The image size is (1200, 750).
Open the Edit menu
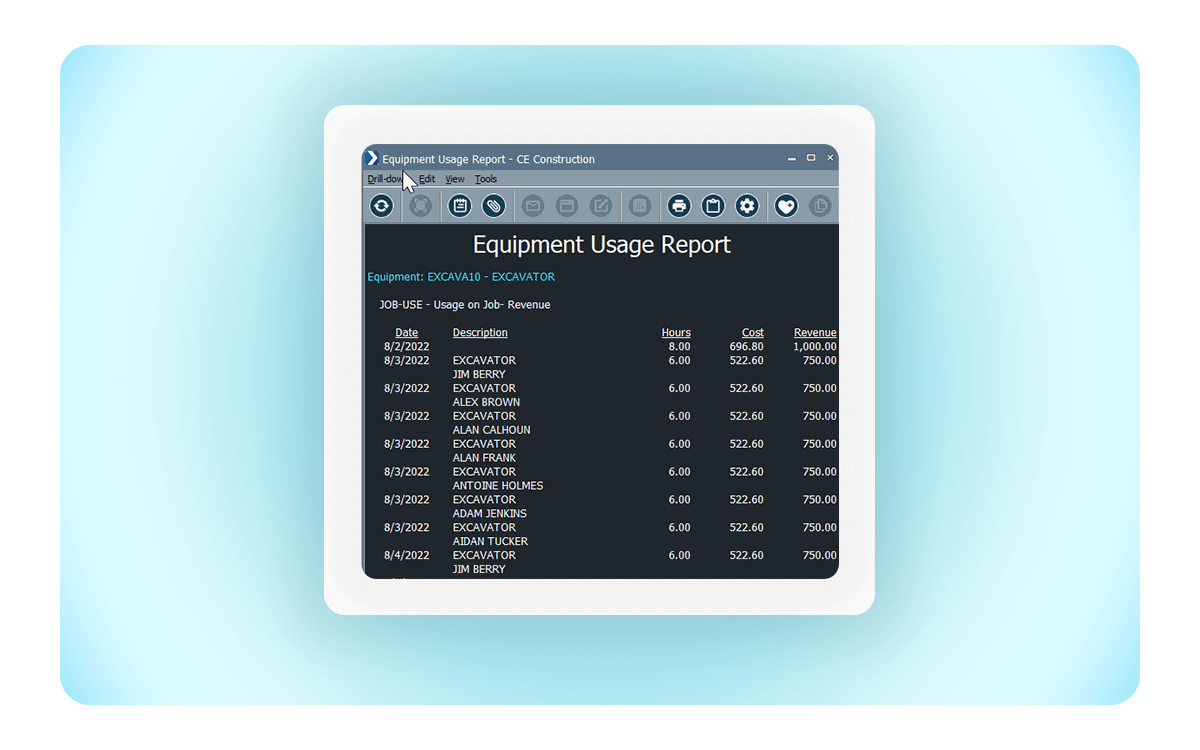427,179
